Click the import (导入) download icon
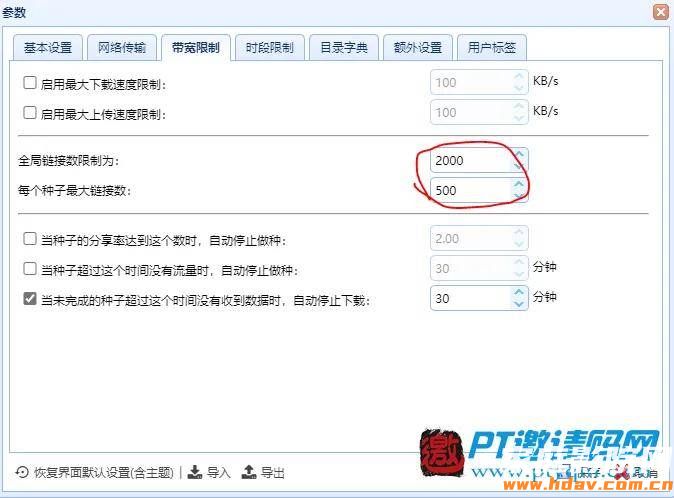The height and width of the screenshot is (498, 674). (195, 472)
